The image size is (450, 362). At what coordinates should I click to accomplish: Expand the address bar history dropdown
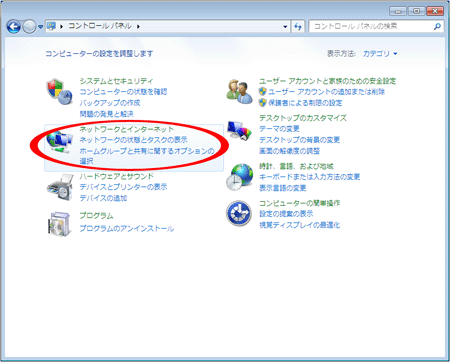click(x=285, y=26)
